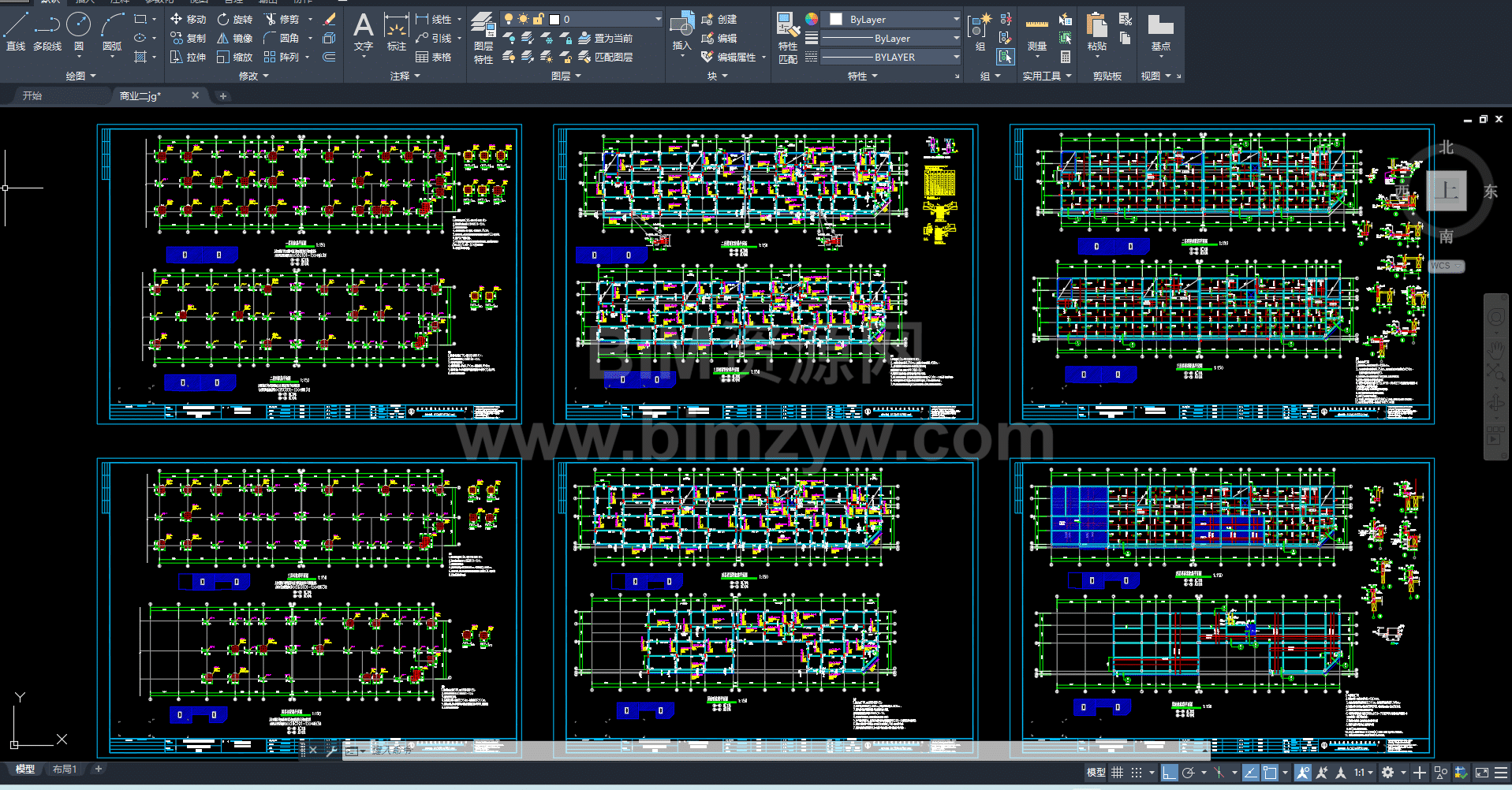
Task: Click the 匹配图层 button
Action: (x=606, y=57)
